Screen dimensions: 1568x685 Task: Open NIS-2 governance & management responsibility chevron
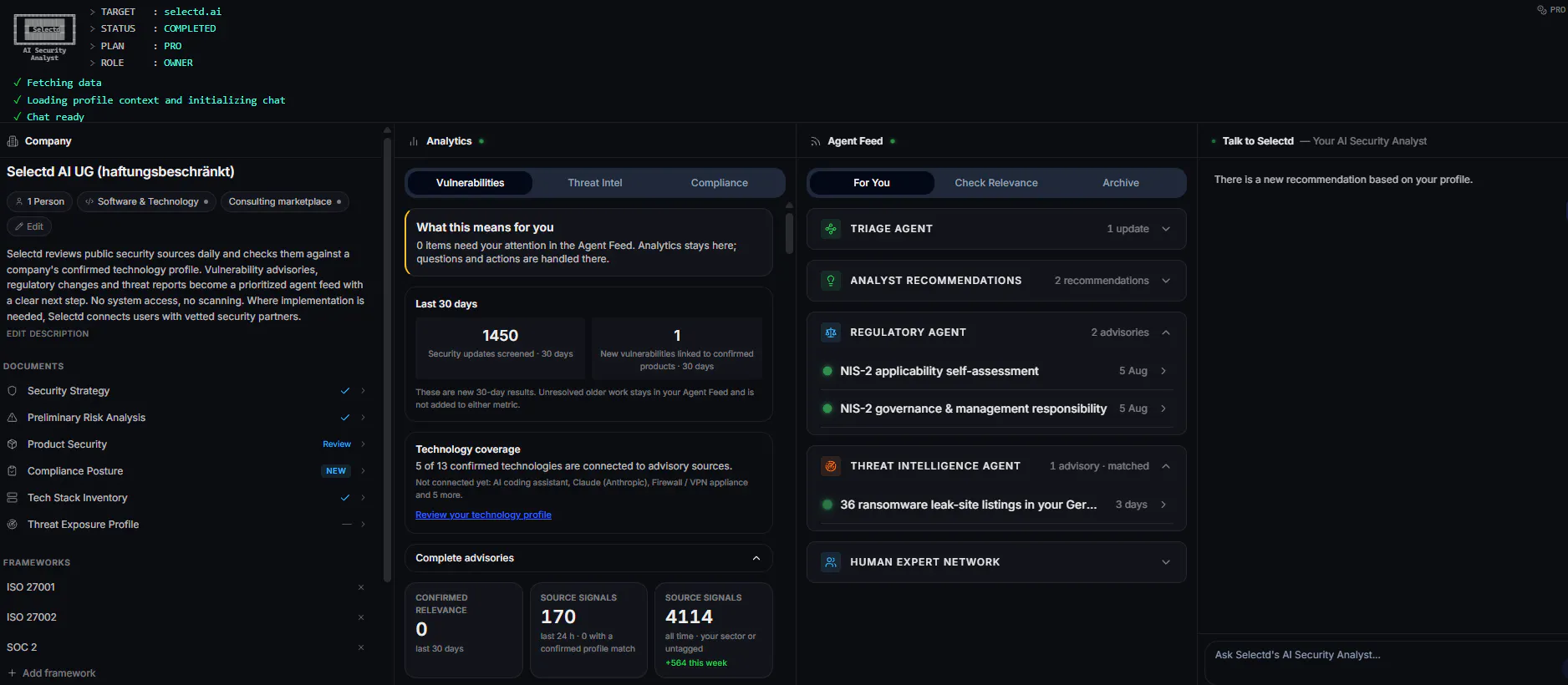(x=1163, y=408)
